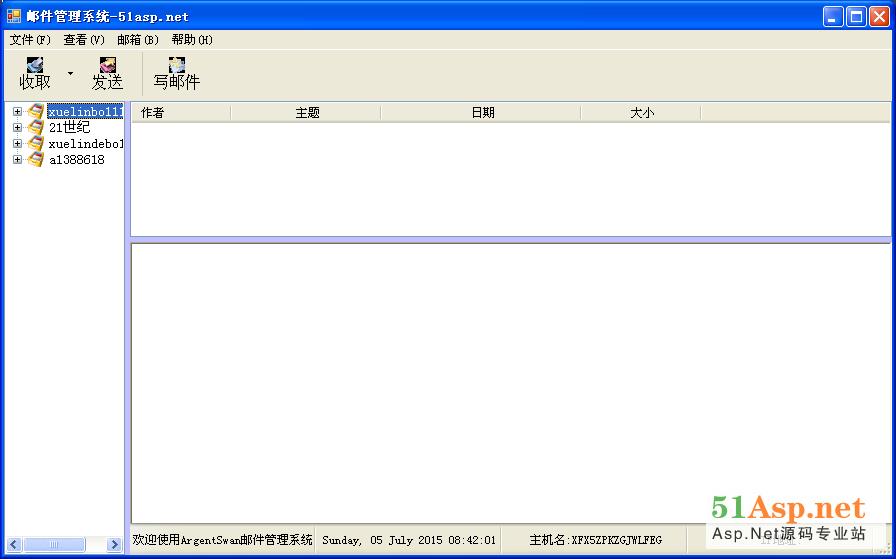Screen dimensions: 896x559
Task: Expand the 21世纪 account tree node
Action: click(x=17, y=128)
